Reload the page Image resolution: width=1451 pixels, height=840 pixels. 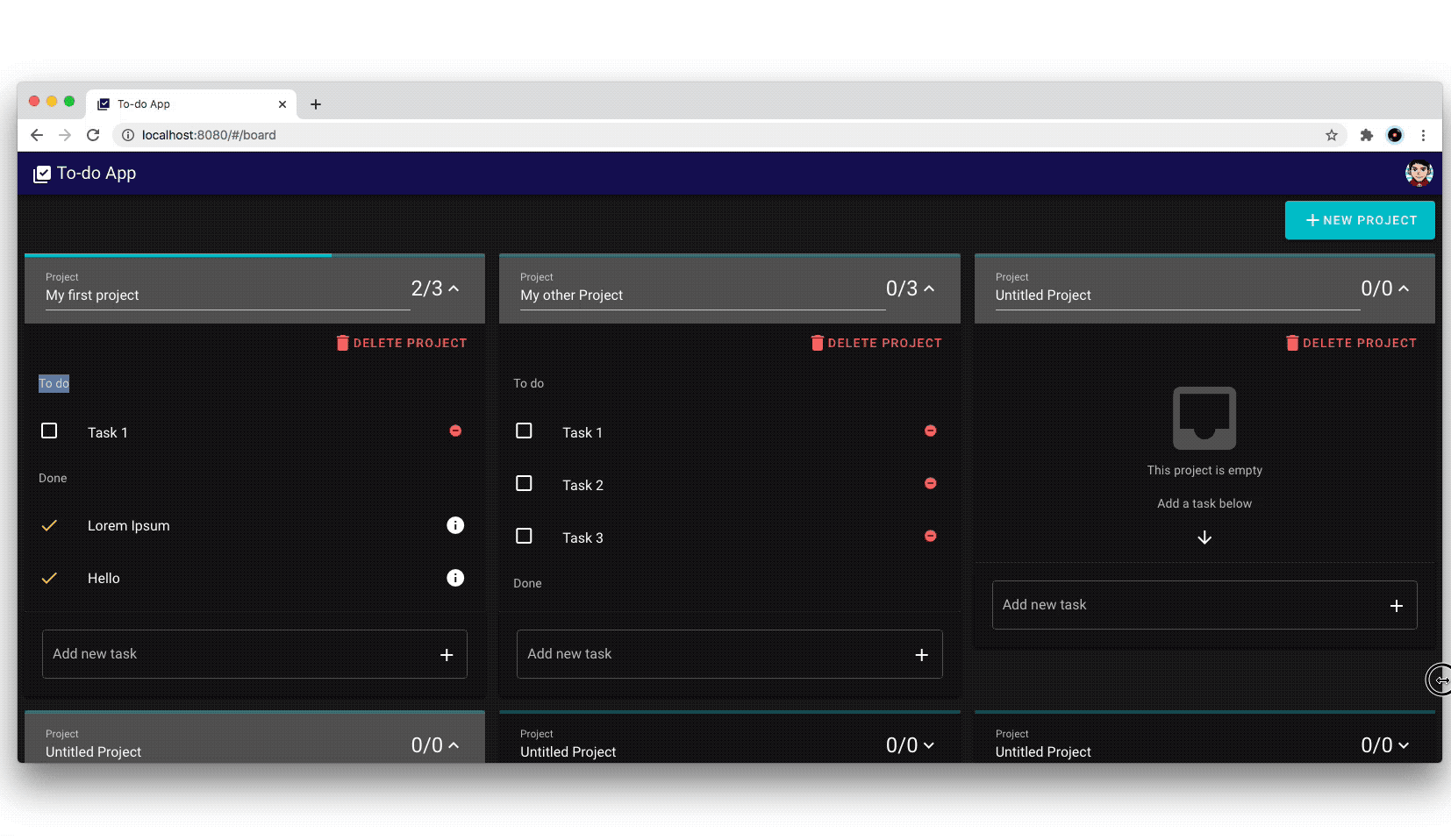coord(93,135)
